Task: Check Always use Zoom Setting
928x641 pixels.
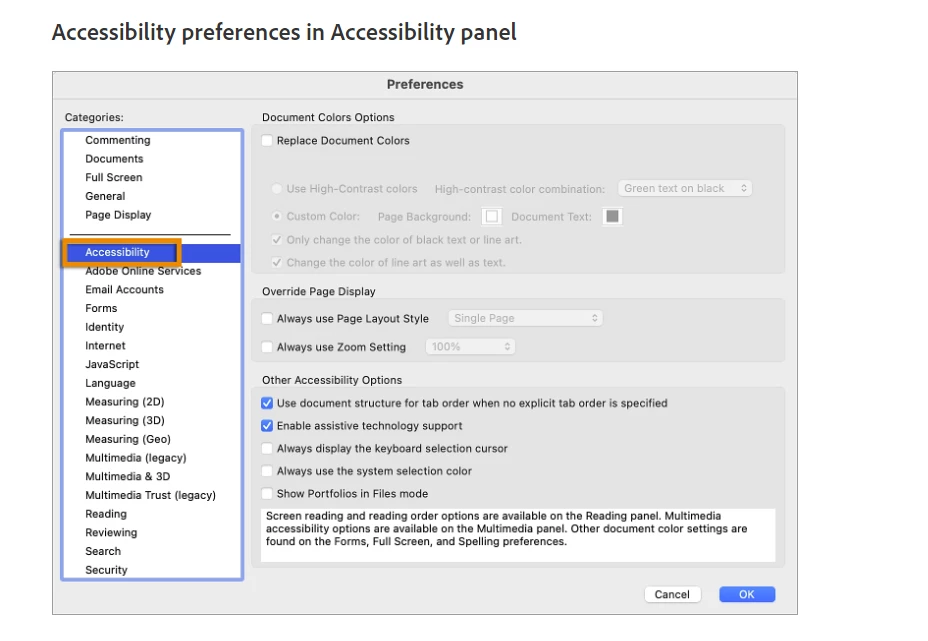Action: coord(267,347)
